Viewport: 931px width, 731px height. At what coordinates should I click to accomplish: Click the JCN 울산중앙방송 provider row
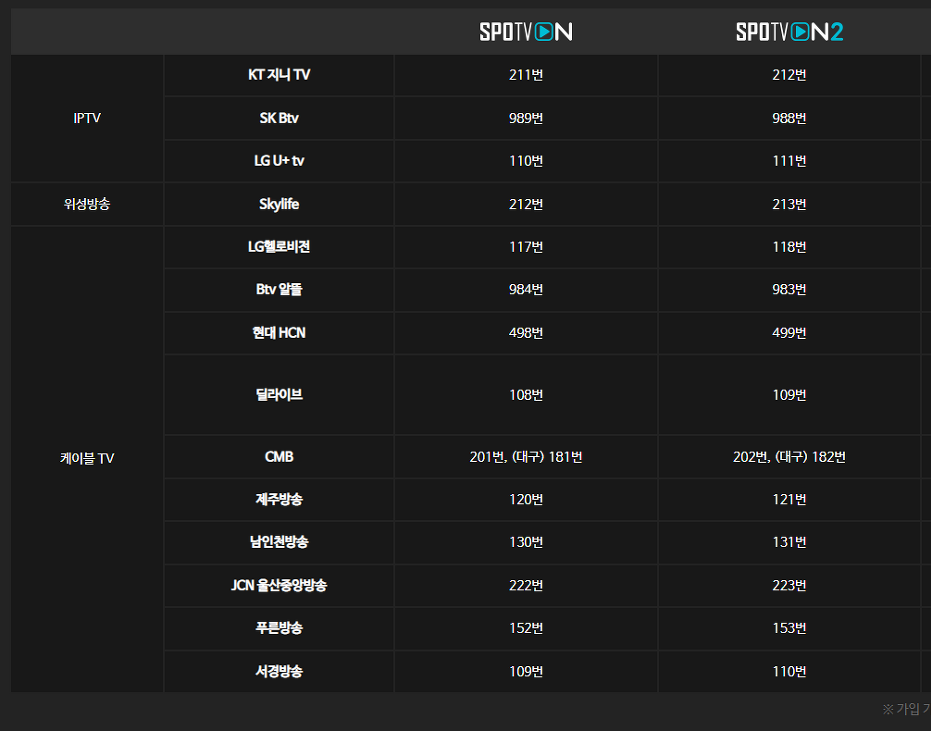pos(278,585)
